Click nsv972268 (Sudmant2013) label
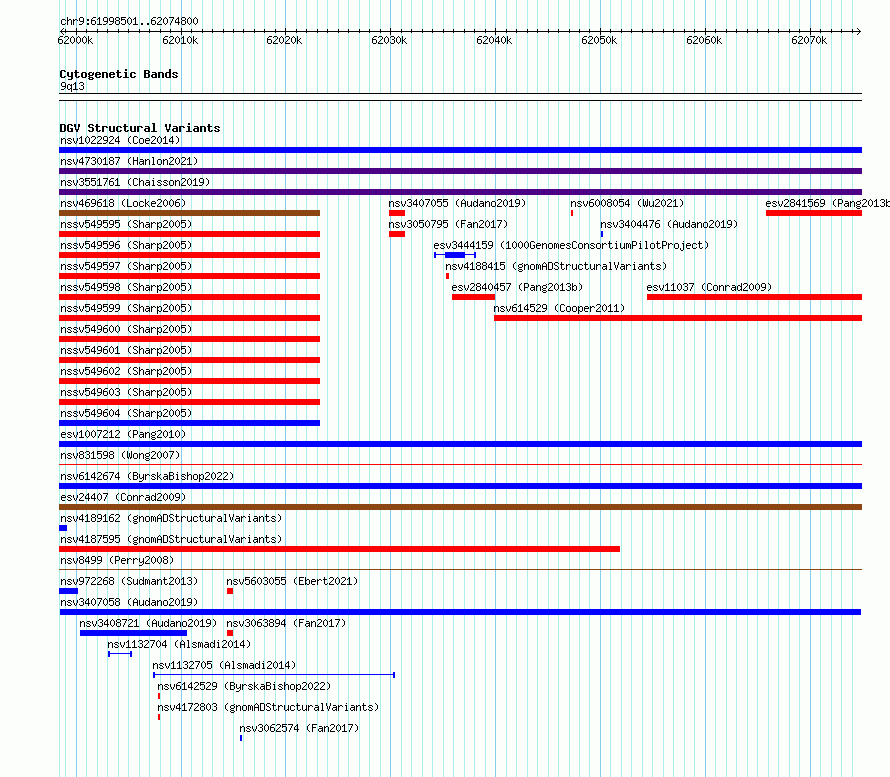The width and height of the screenshot is (890, 777). (x=129, y=581)
